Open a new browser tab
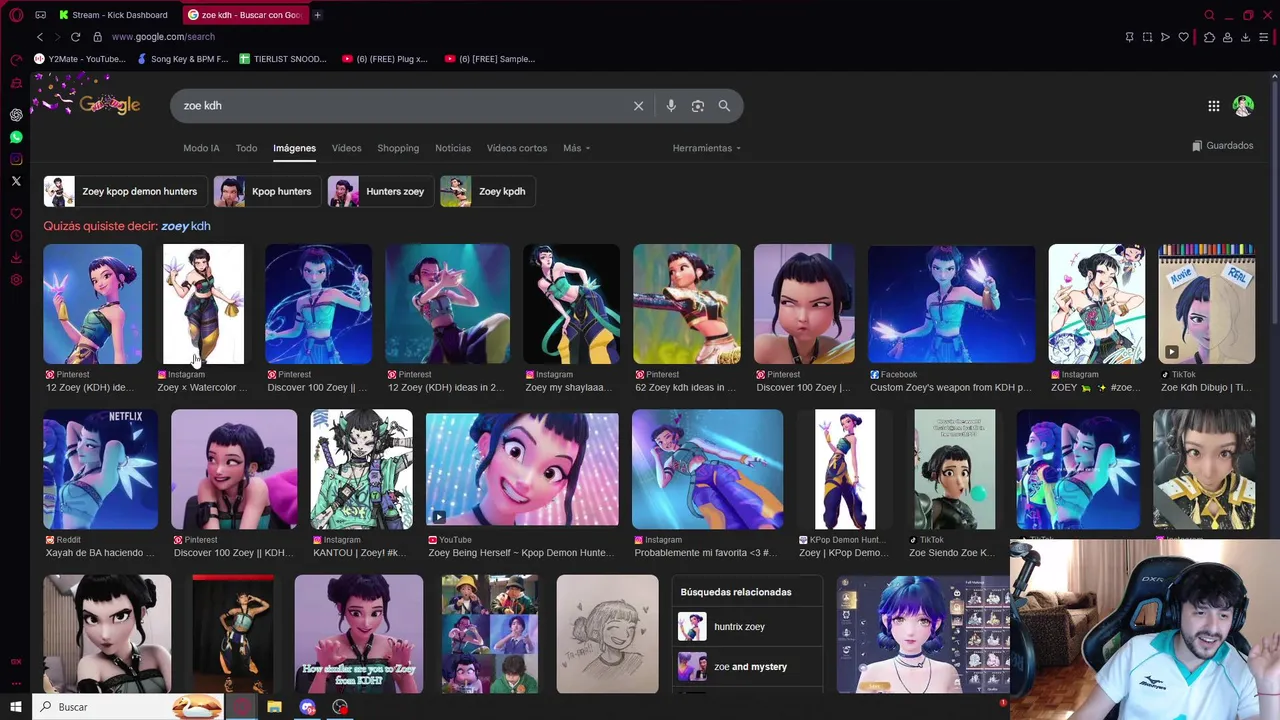The width and height of the screenshot is (1280, 720). 317,15
